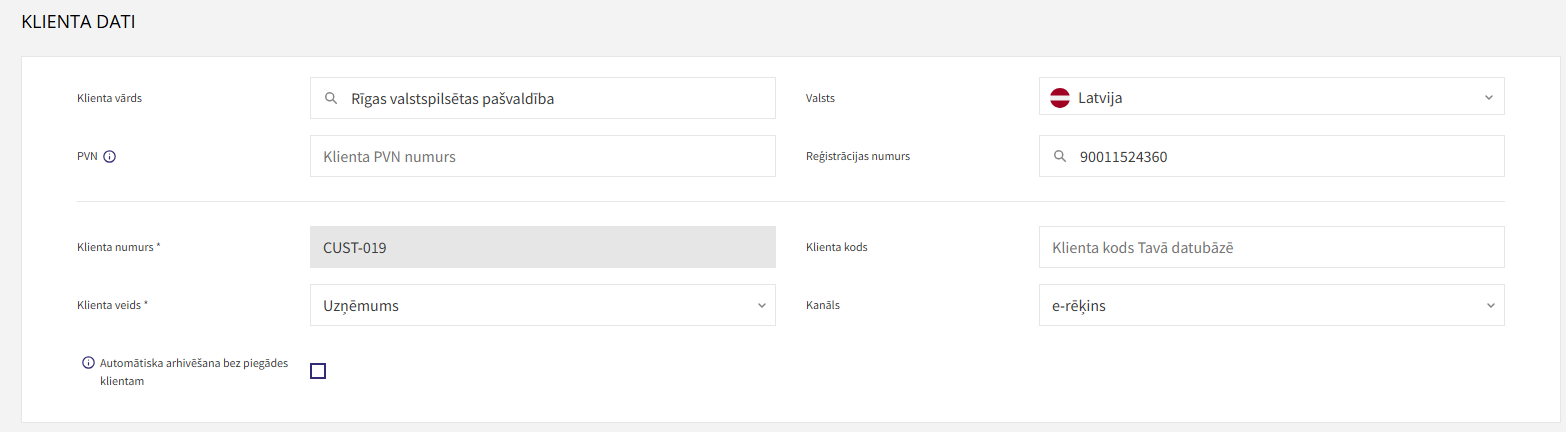This screenshot has width=1566, height=432.
Task: Expand the Klienta veids Uzņēmums dropdown
Action: [x=543, y=305]
